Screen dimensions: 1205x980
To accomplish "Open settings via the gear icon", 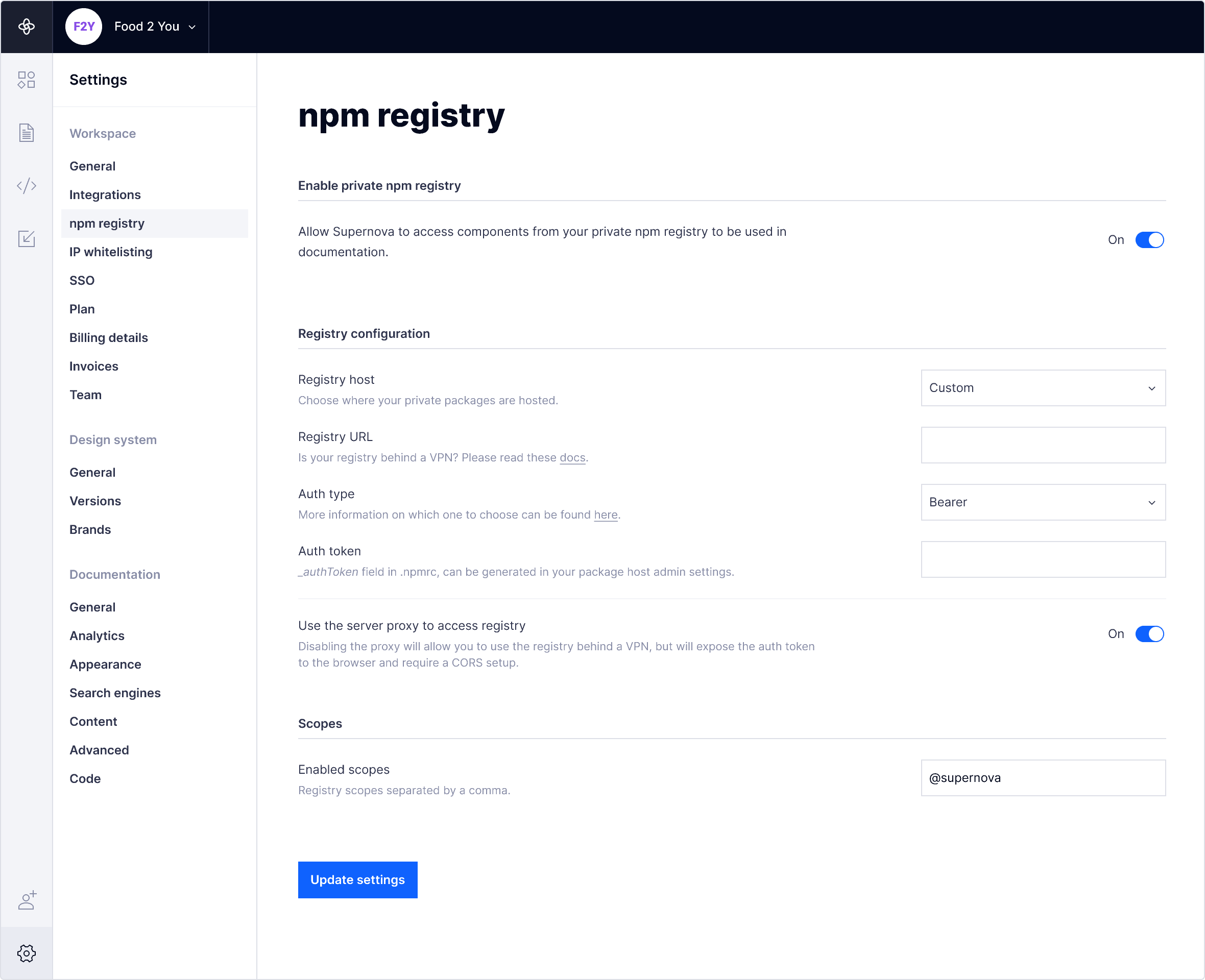I will click(27, 953).
